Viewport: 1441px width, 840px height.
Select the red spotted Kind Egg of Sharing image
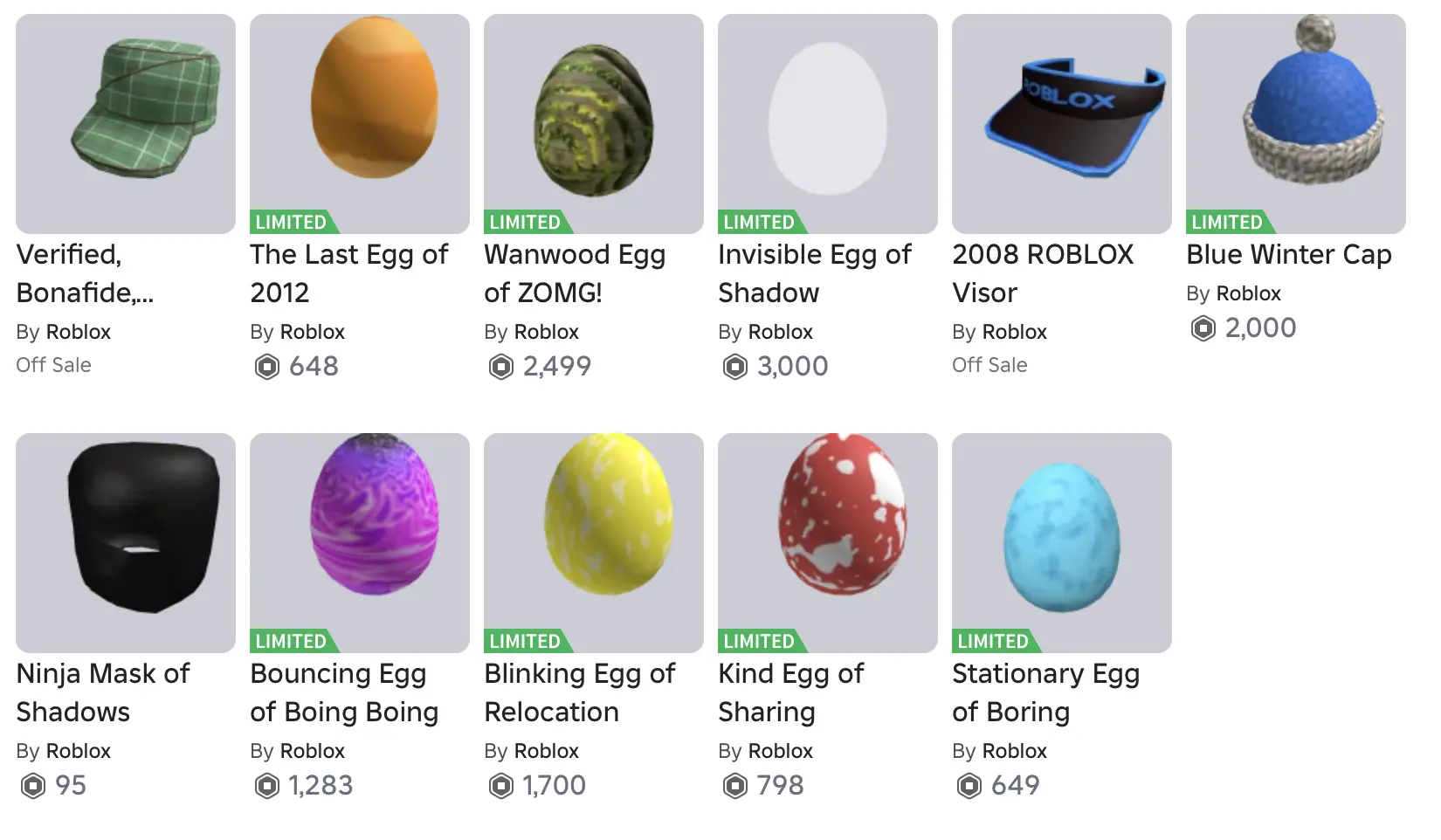pyautogui.click(x=828, y=543)
